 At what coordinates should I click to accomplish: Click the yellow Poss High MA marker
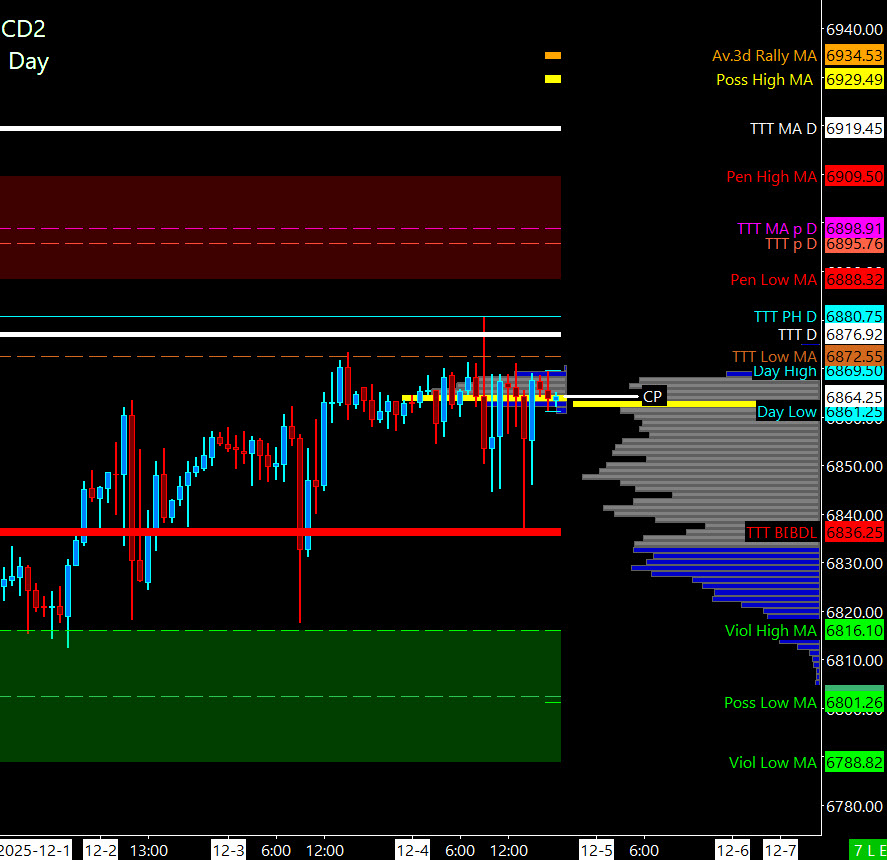(x=553, y=79)
